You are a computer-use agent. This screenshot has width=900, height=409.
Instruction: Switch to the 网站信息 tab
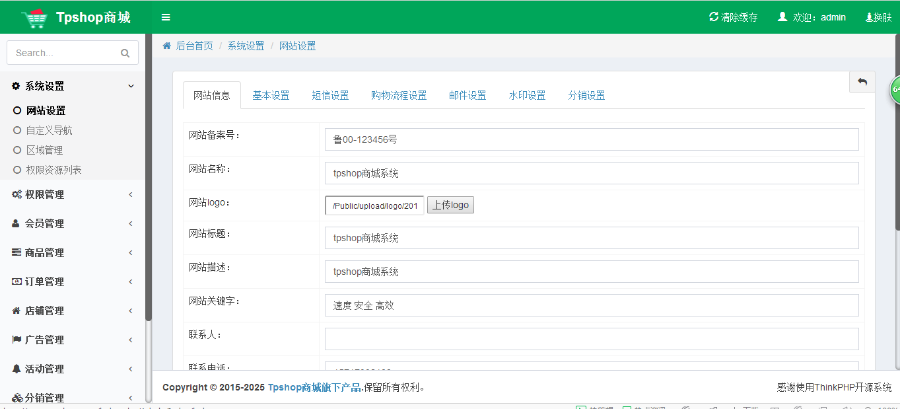click(x=212, y=96)
